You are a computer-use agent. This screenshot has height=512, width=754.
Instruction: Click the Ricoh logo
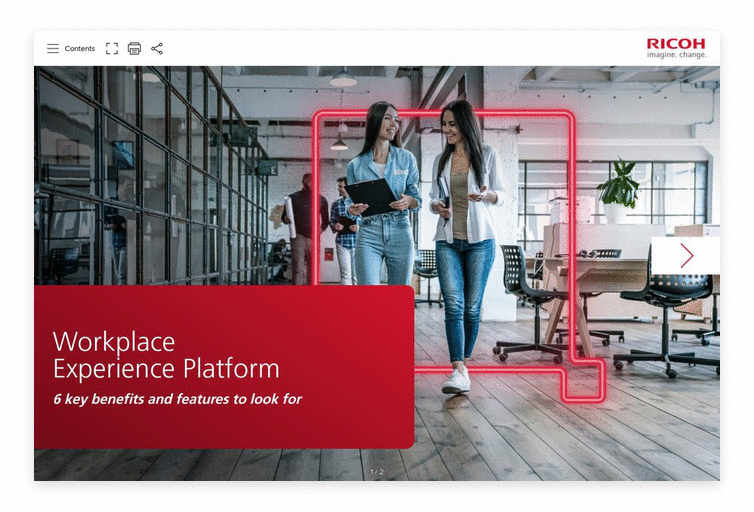pos(676,48)
